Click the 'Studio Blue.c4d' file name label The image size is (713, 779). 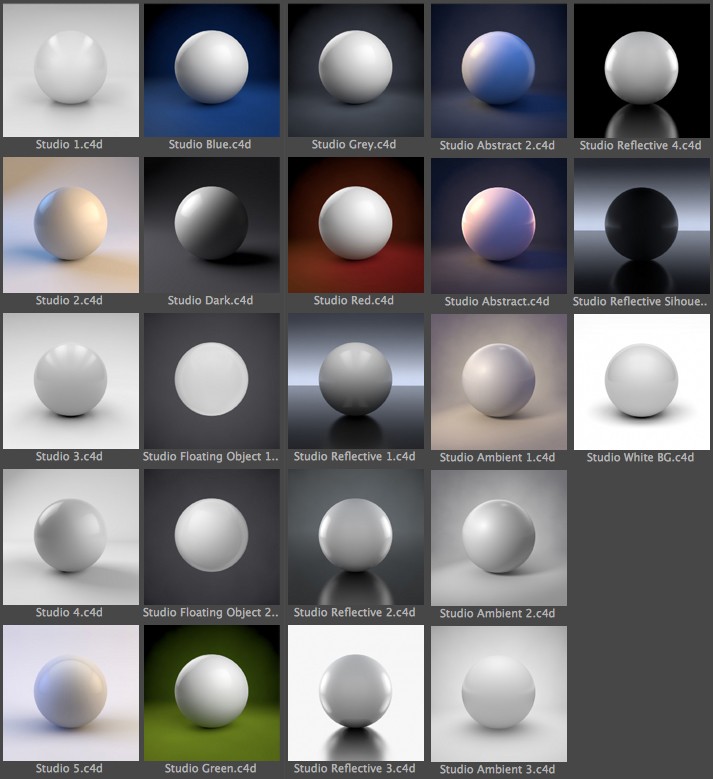(210, 145)
